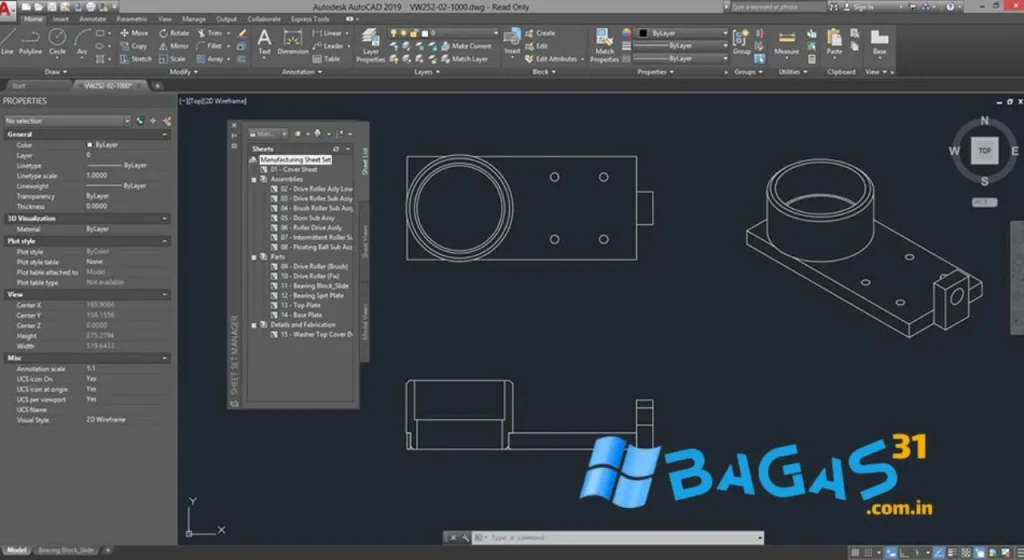Click the Base view tool
The height and width of the screenshot is (560, 1024).
880,42
